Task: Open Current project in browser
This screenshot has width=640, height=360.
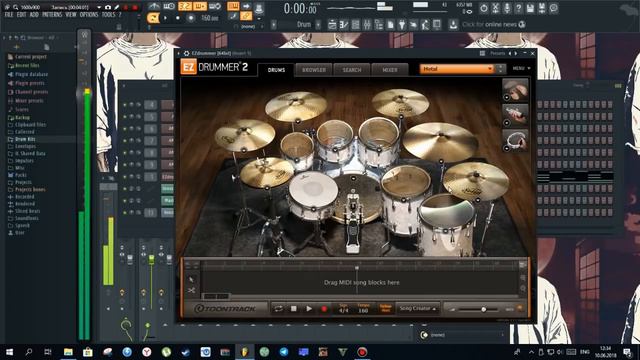Action: 30,57
